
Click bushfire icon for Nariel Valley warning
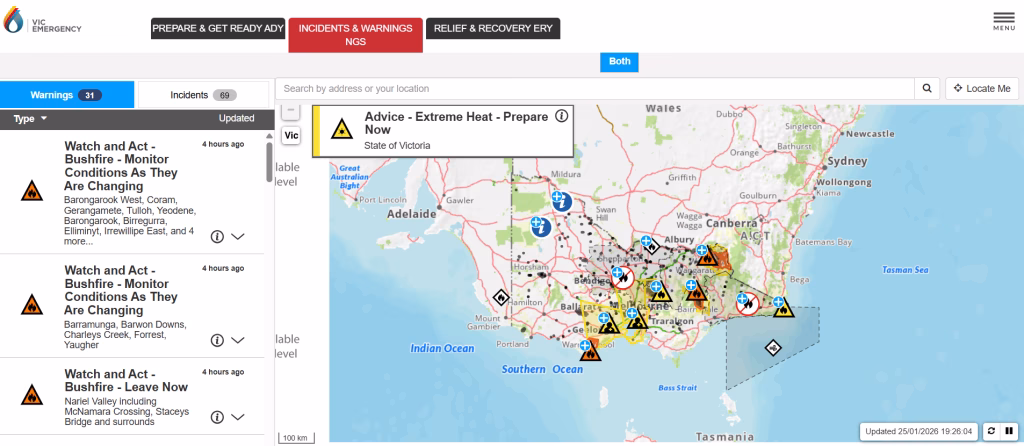tap(31, 394)
